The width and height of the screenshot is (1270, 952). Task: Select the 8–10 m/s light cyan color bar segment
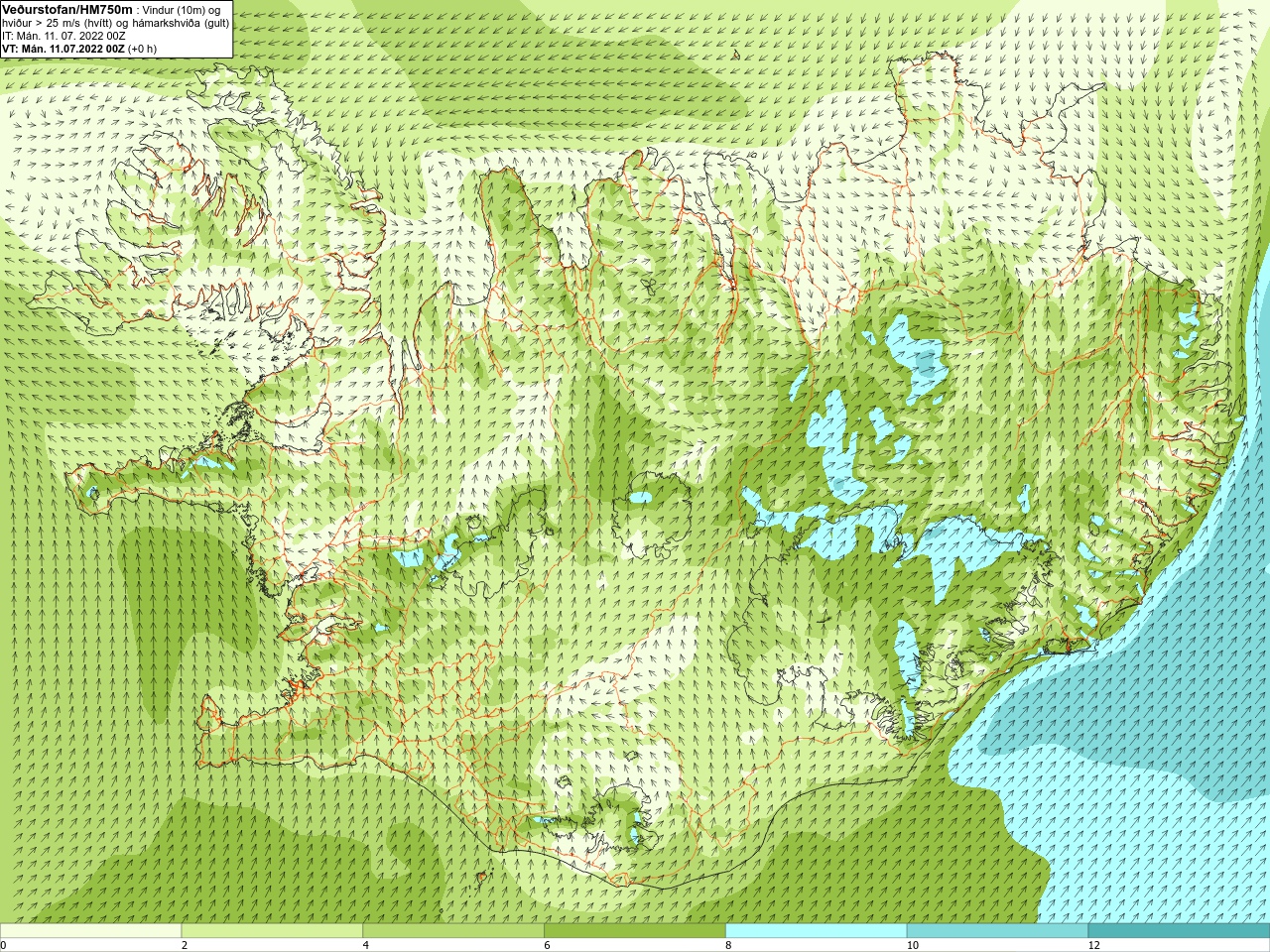click(x=816, y=931)
